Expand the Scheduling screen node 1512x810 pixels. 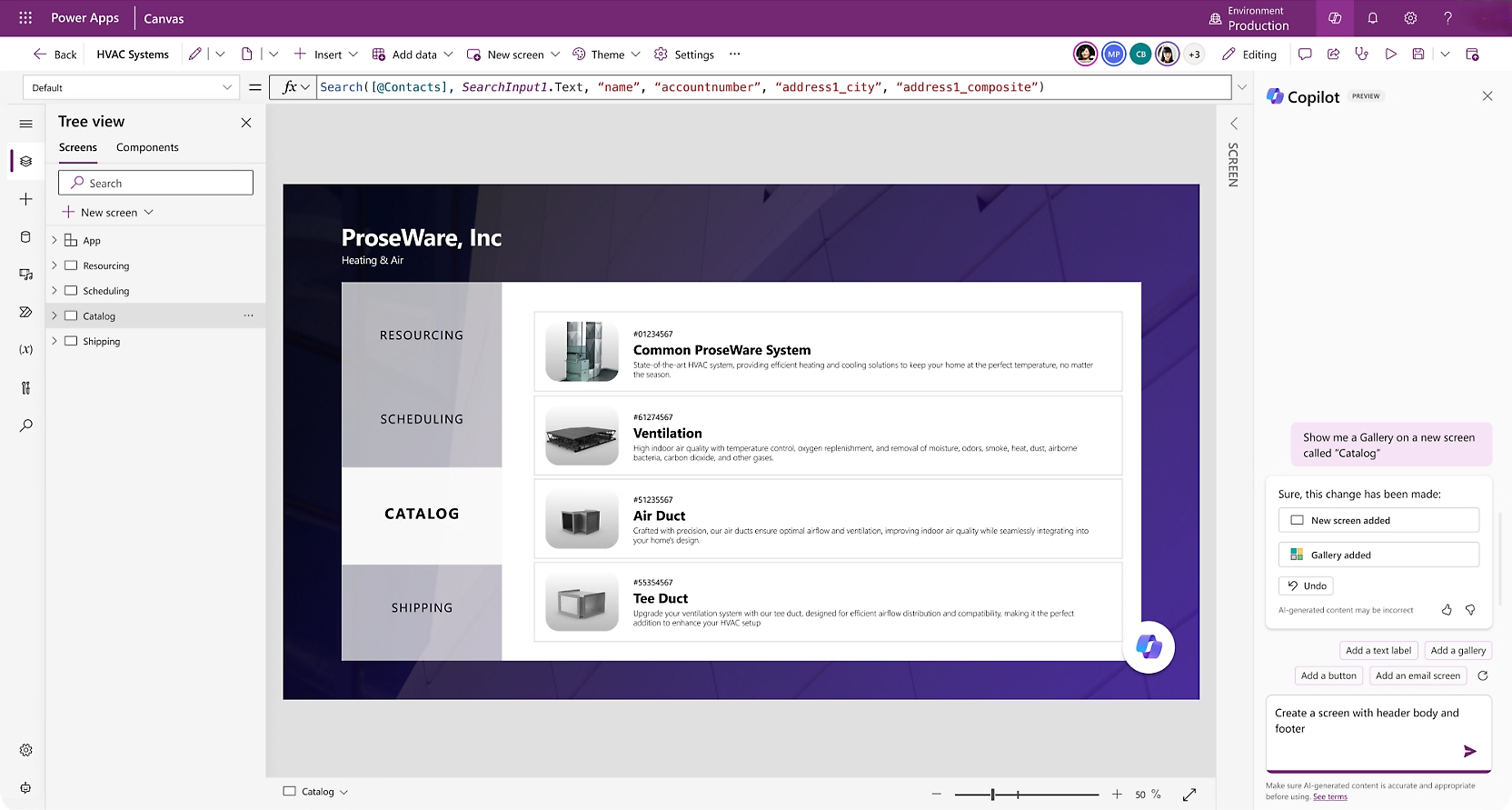pos(55,291)
